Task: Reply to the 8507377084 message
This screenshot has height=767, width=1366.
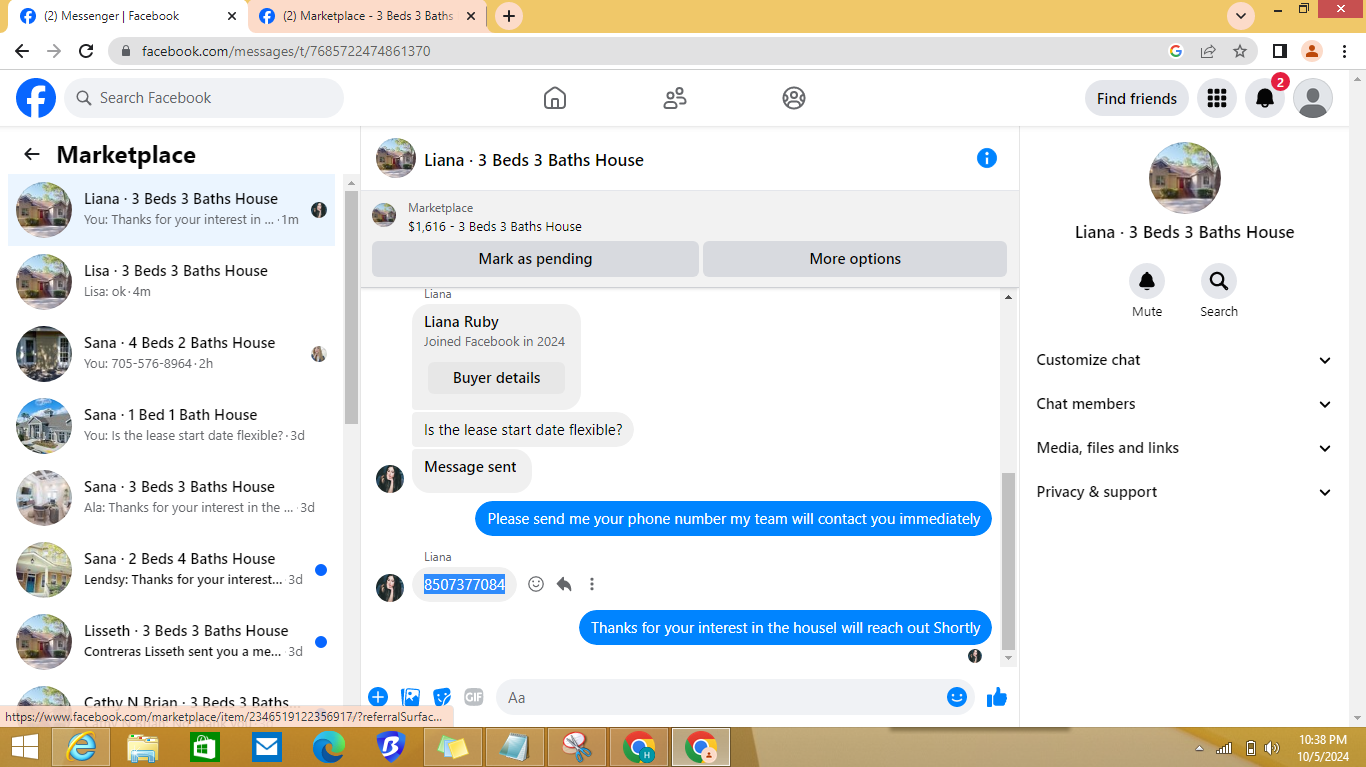Action: 564,584
